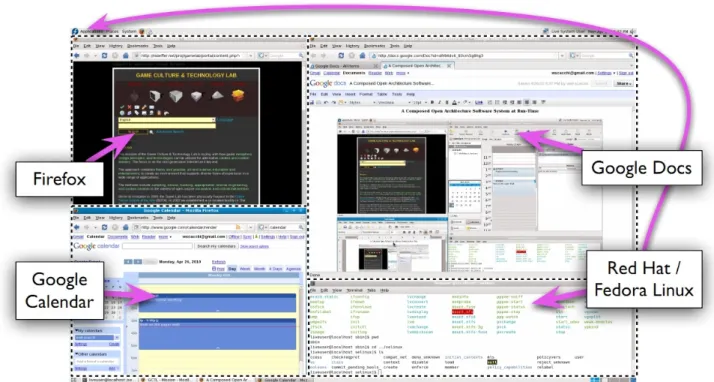Click search magnifier in Game Lab window
Viewport: 714px width, 382px height.
click(x=301, y=56)
